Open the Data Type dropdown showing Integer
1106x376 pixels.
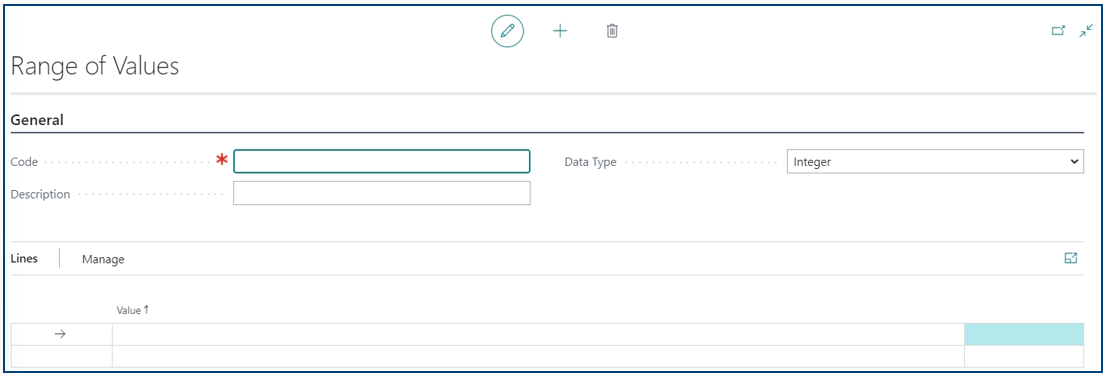click(x=935, y=162)
